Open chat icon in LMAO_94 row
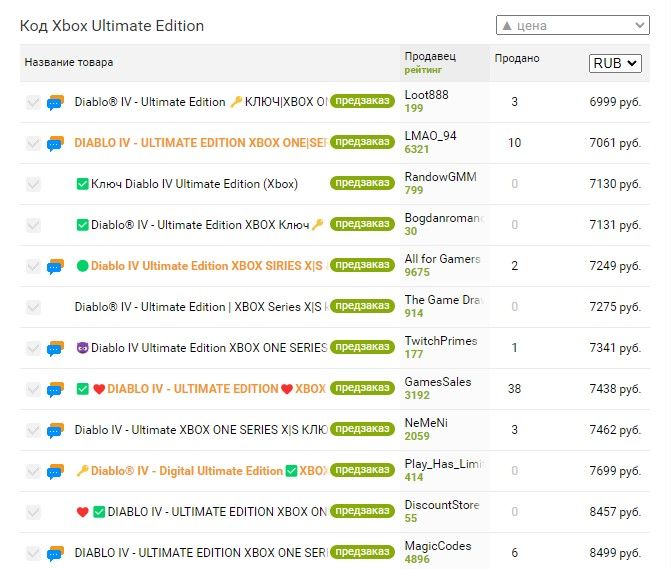The height and width of the screenshot is (569, 671). (x=55, y=144)
